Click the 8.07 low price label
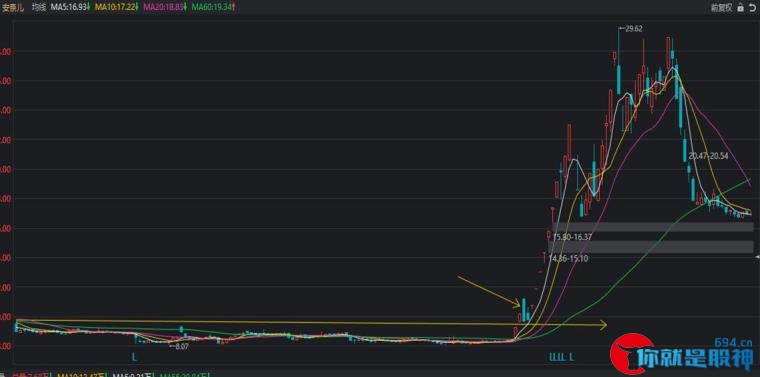The image size is (760, 377). pyautogui.click(x=181, y=347)
